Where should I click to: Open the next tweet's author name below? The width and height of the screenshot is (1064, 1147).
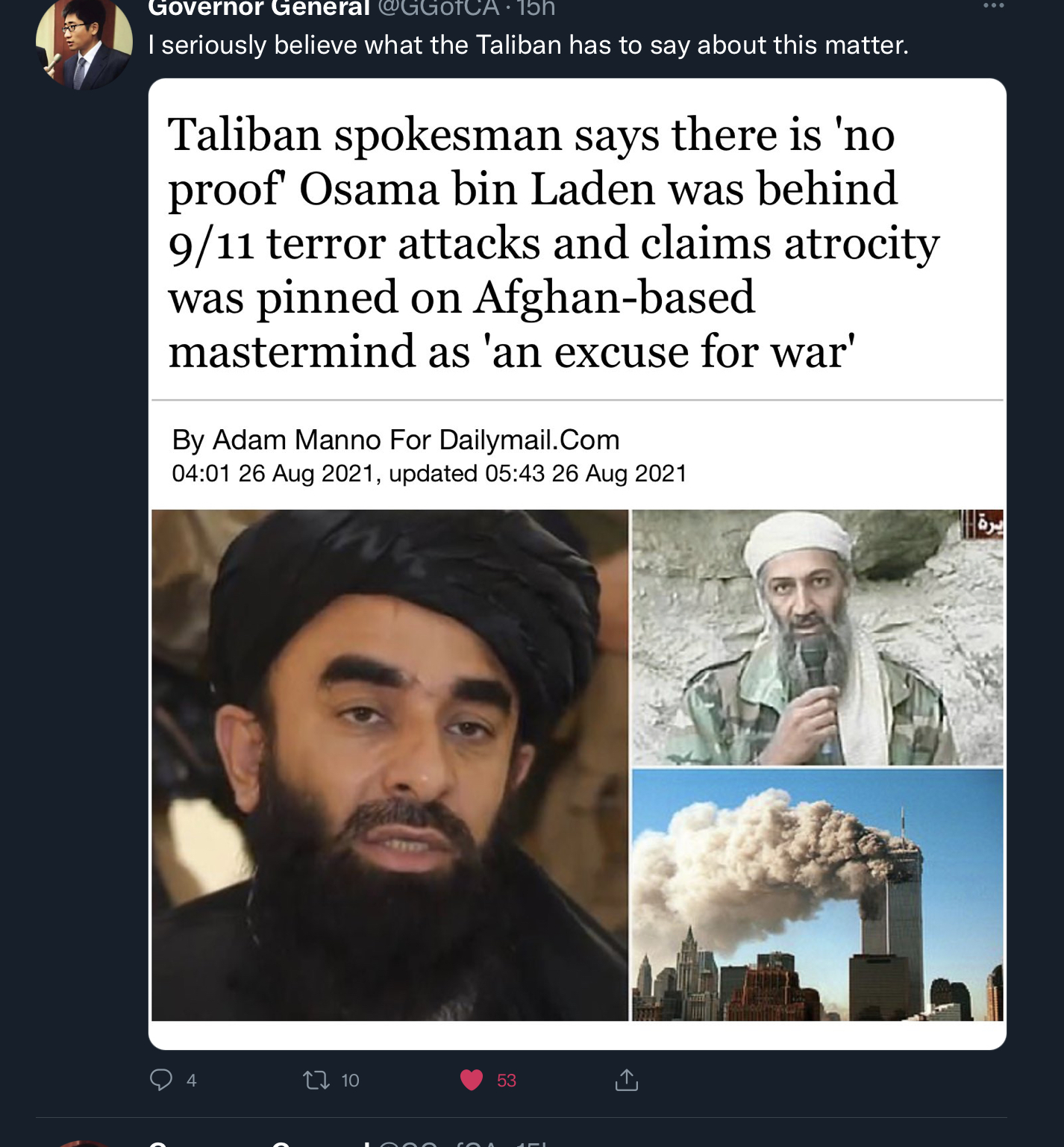click(x=259, y=1143)
